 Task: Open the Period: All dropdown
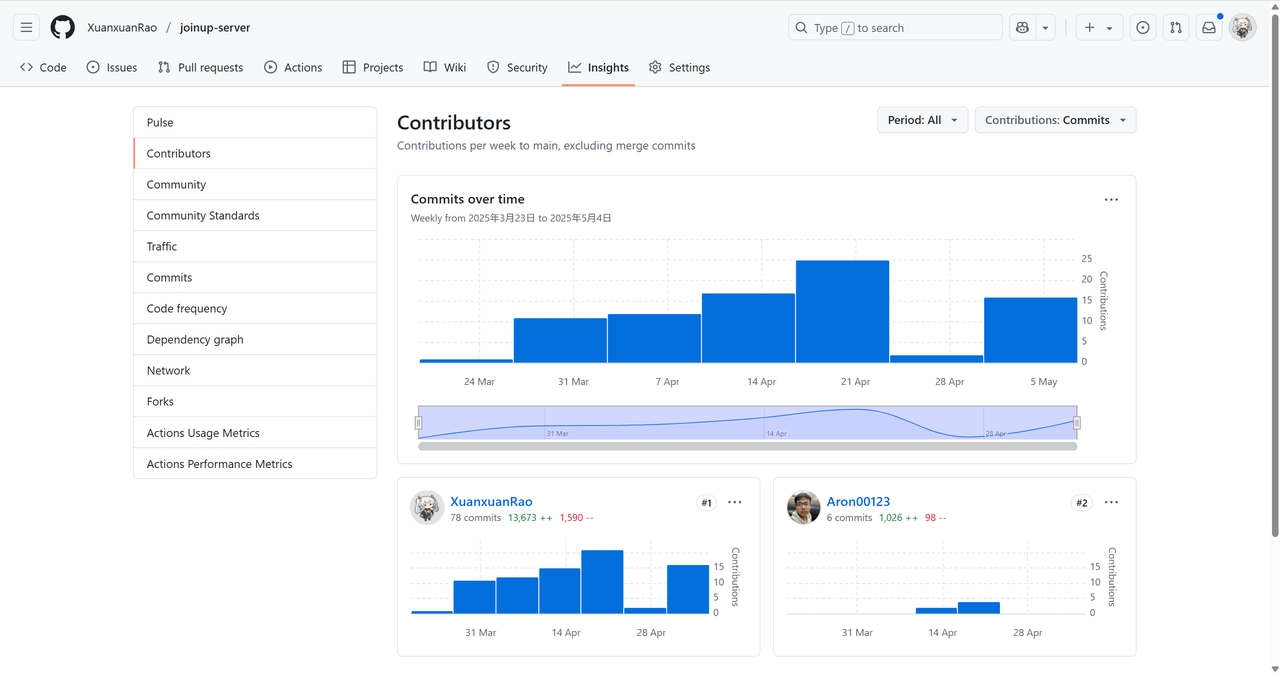(922, 120)
